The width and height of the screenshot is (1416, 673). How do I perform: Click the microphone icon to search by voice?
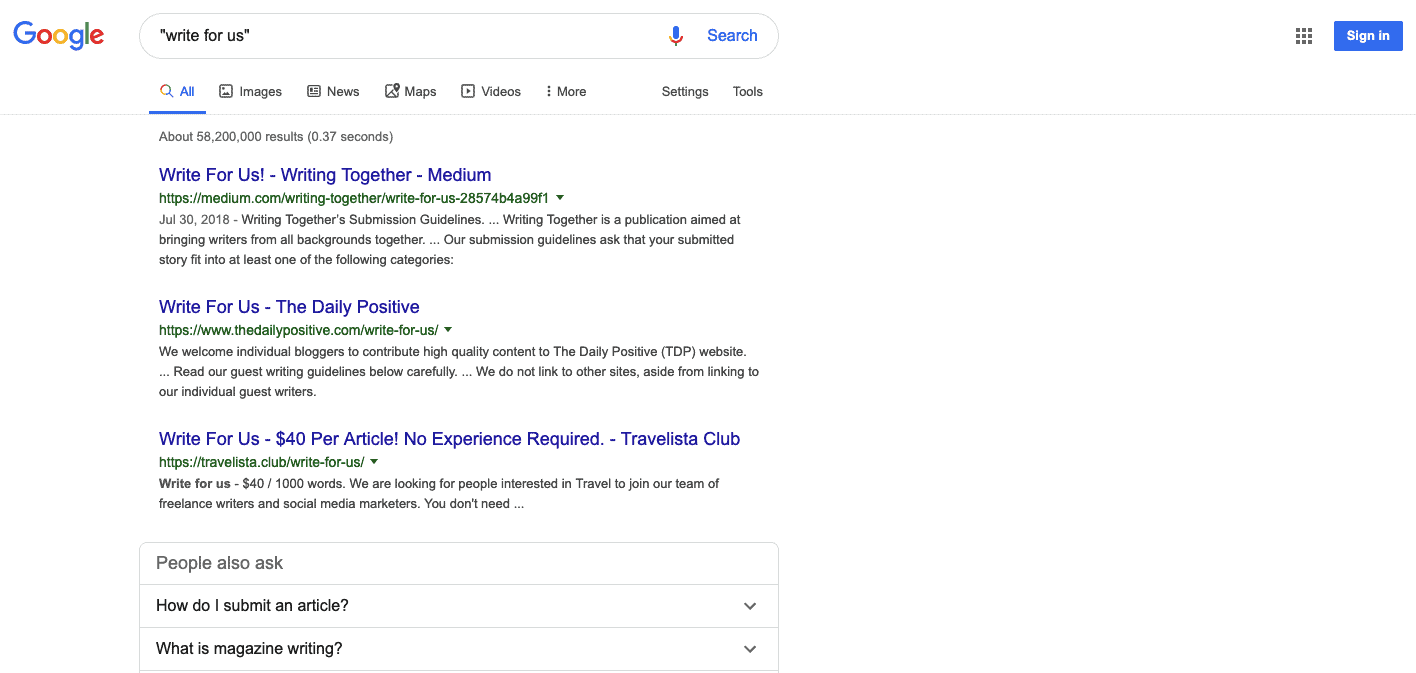coord(675,35)
